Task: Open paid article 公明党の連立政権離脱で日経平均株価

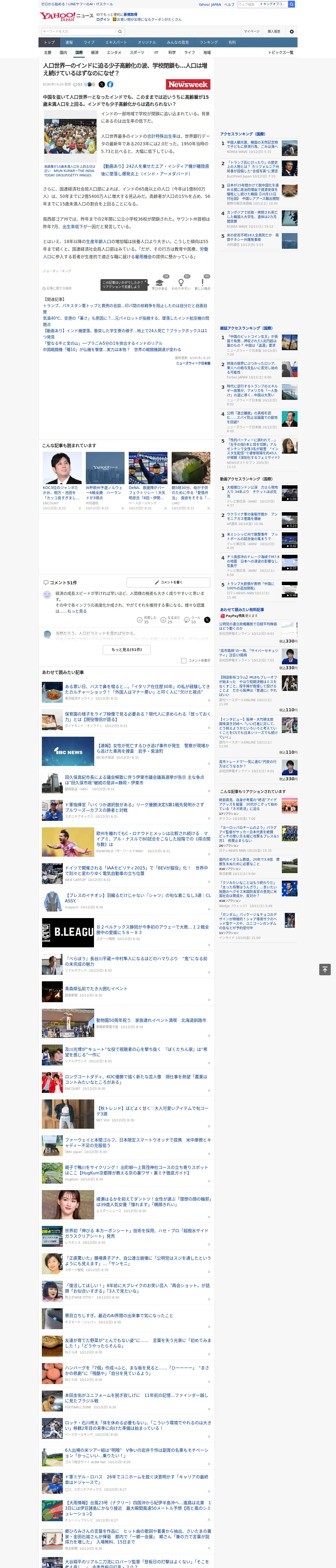Action: [x=248, y=626]
